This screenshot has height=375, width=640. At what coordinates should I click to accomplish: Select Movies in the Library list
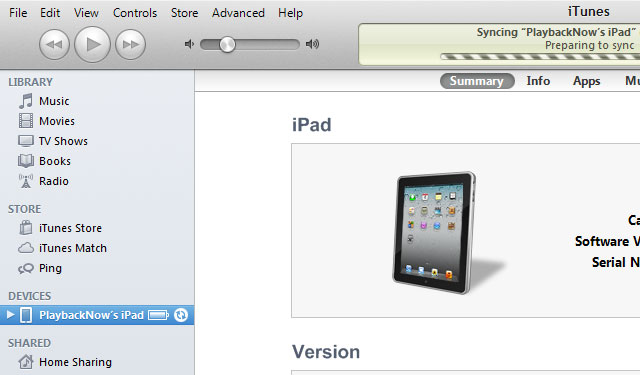pyautogui.click(x=57, y=121)
